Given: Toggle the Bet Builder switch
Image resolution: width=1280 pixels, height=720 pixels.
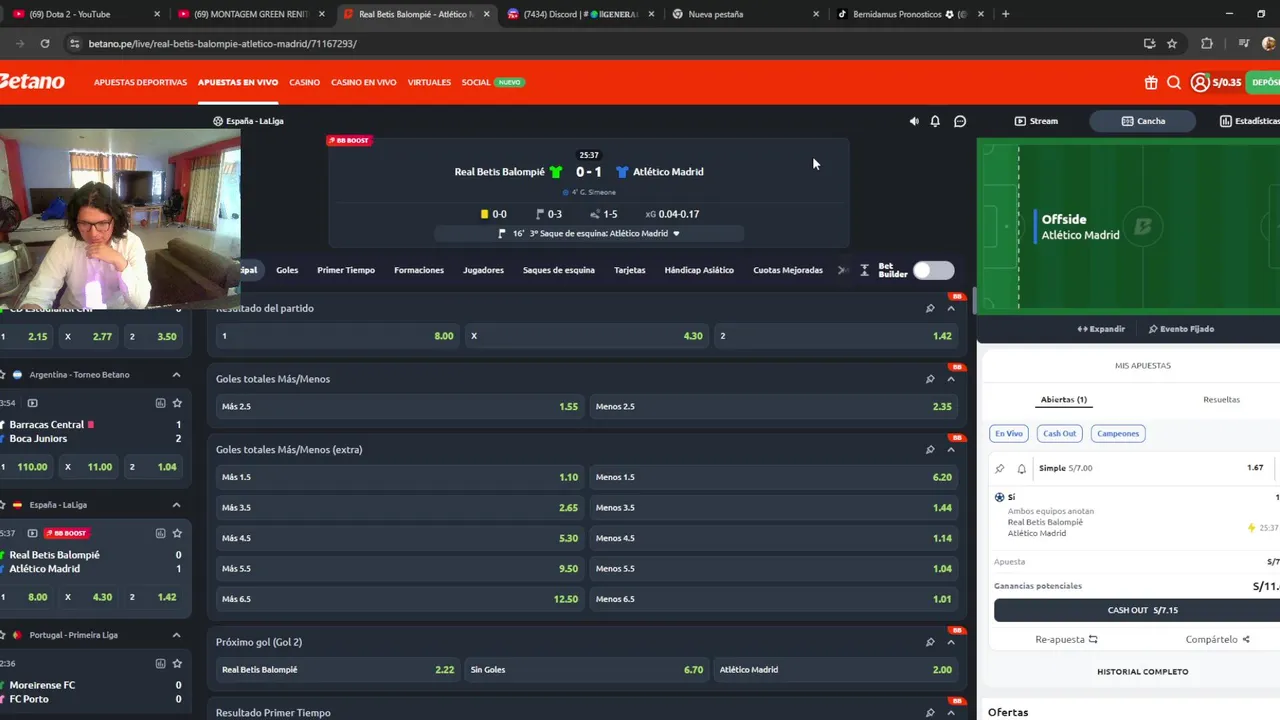Looking at the screenshot, I should coord(933,270).
